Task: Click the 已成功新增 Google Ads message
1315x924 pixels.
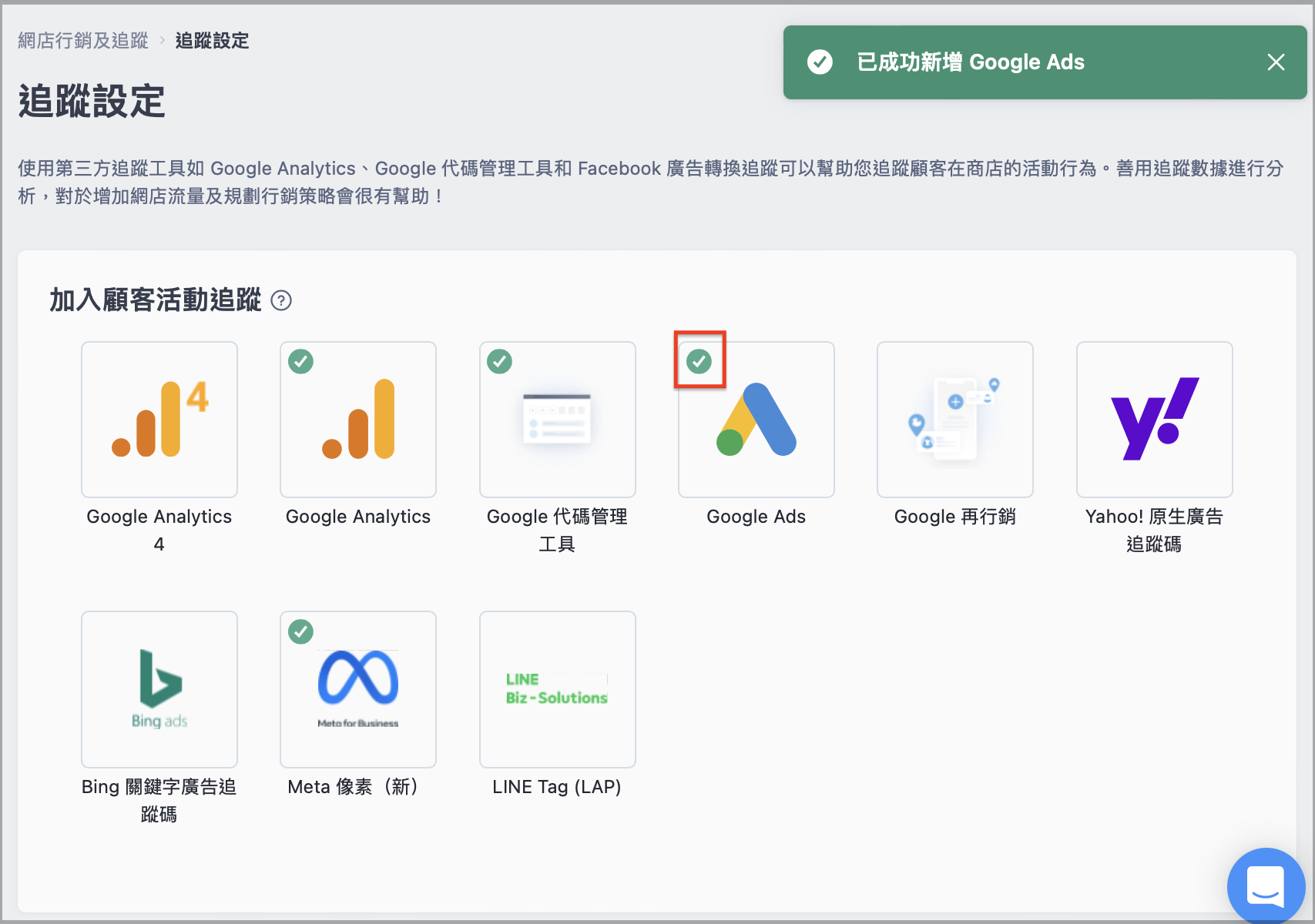Action: coord(971,62)
